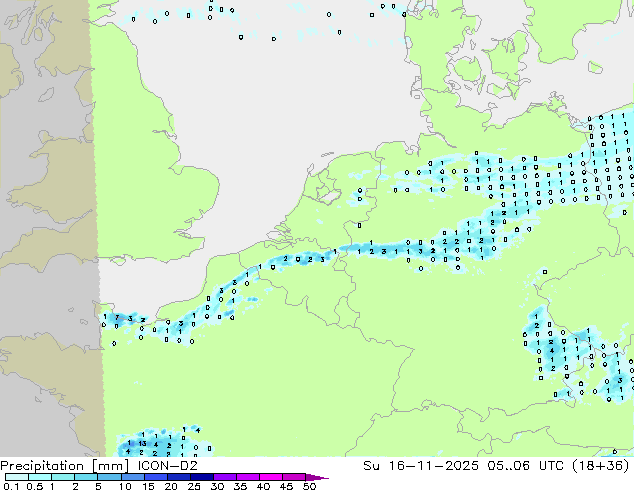This screenshot has height=490, width=634.
Task: Click the over-50 mm legend arrow tip
Action: pyautogui.click(x=317, y=477)
